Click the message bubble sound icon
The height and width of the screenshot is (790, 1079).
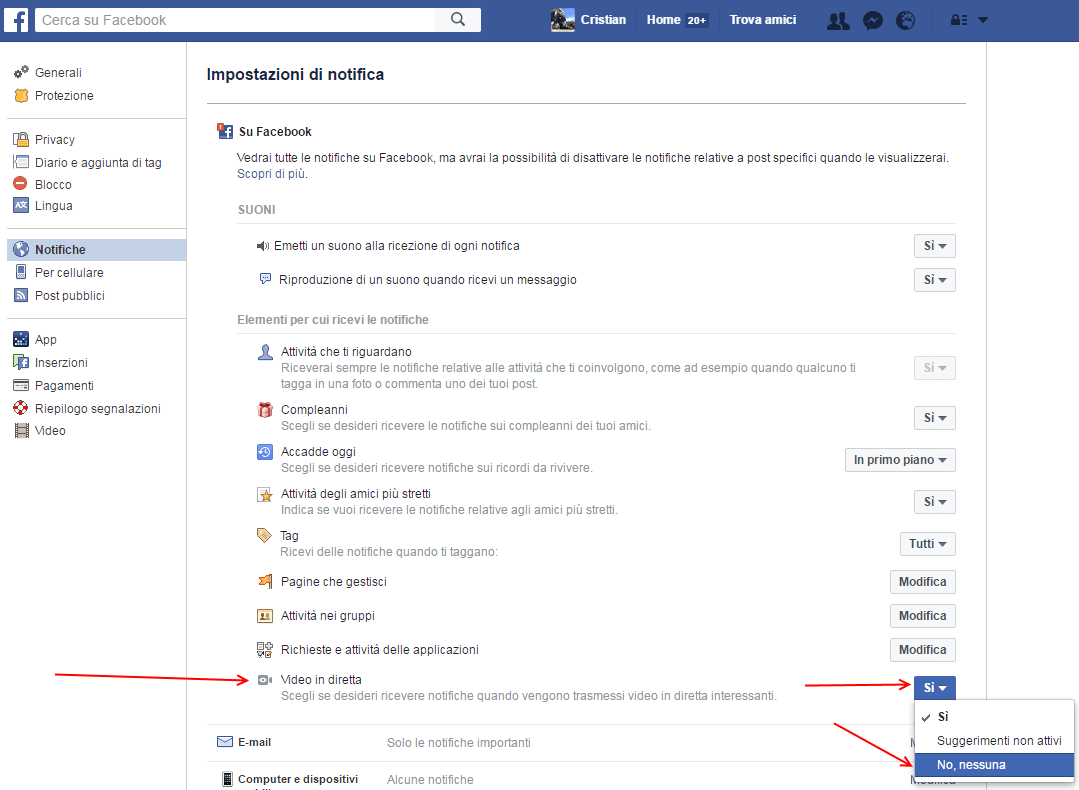point(265,279)
